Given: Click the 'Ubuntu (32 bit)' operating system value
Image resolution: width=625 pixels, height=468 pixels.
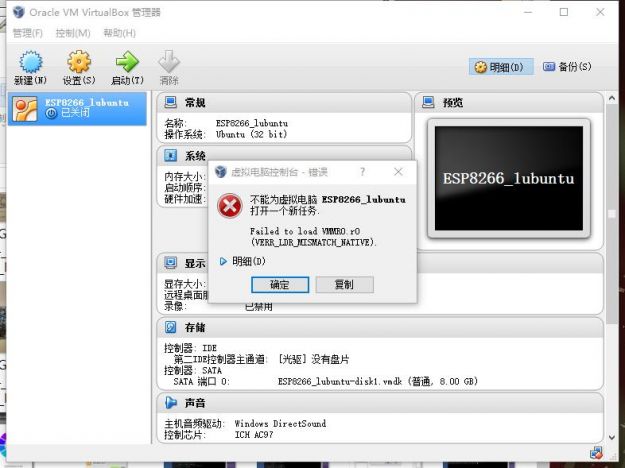Looking at the screenshot, I should (251, 134).
